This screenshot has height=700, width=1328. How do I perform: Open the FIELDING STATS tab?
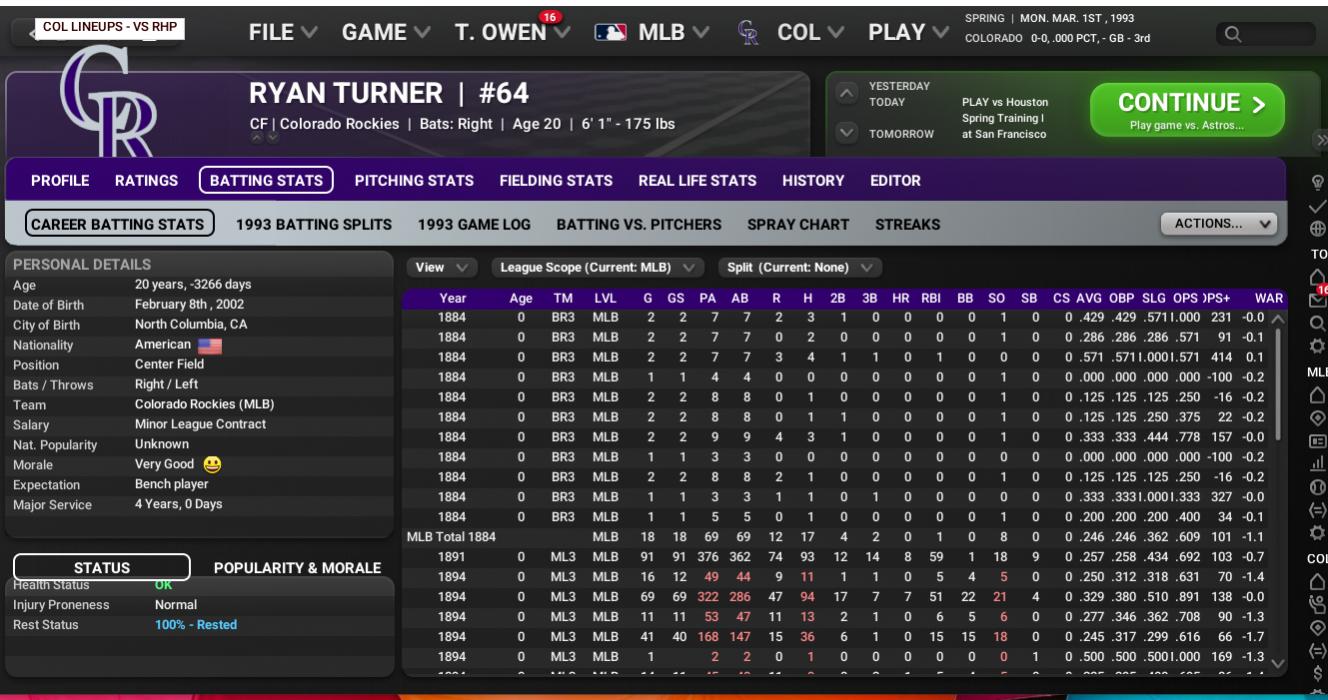pyautogui.click(x=556, y=181)
